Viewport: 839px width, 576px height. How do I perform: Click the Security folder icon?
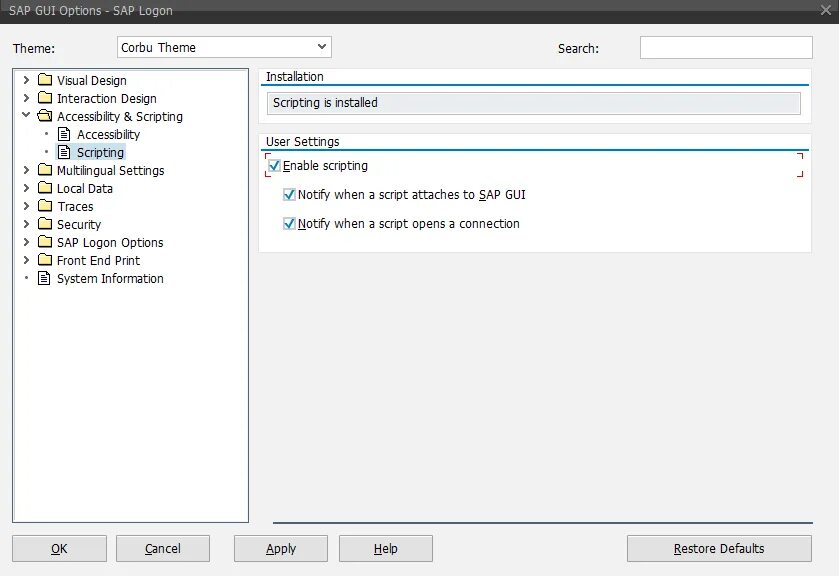coord(45,224)
